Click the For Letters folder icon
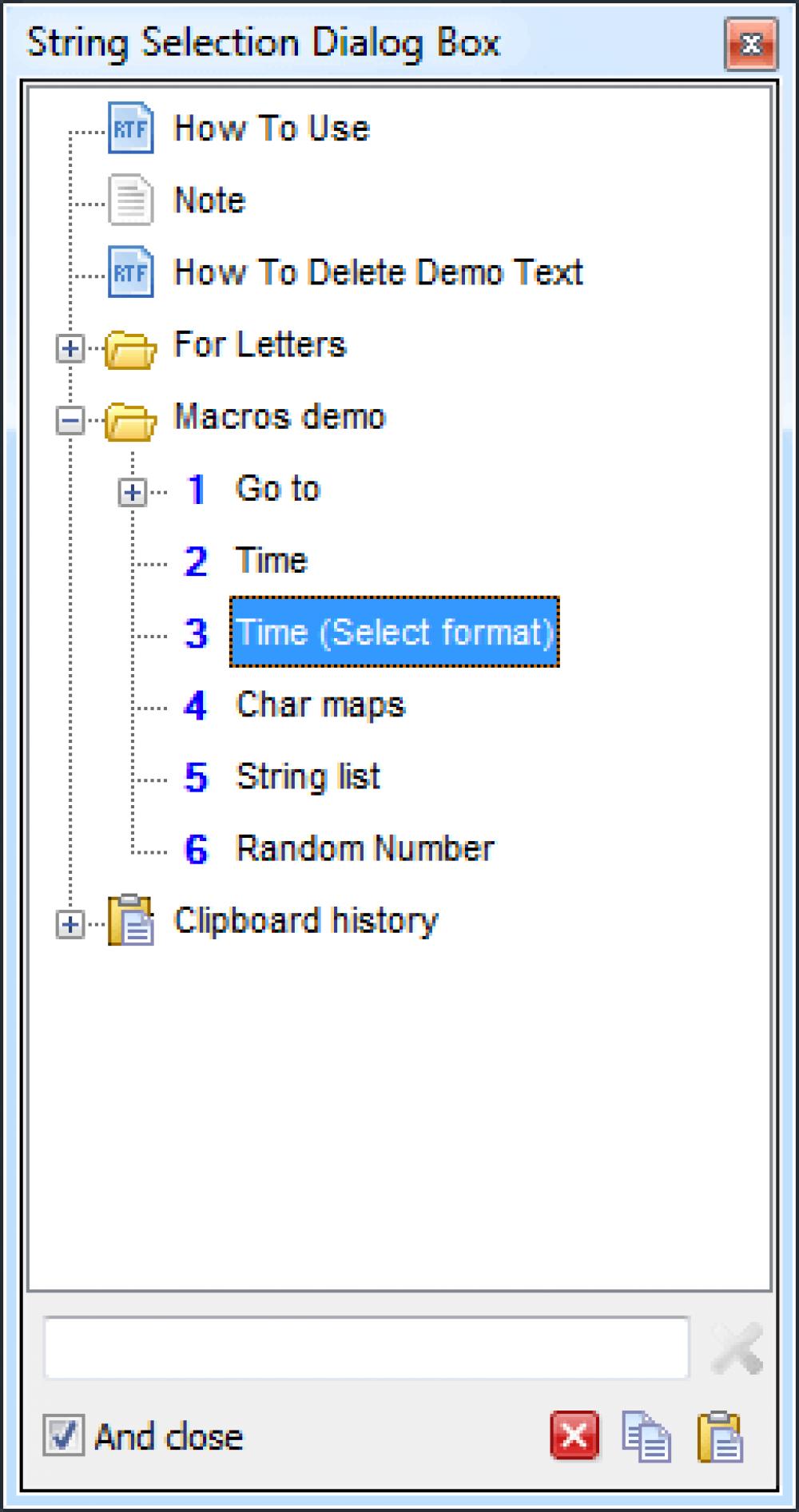Screen dimensions: 799x1512 click(x=132, y=347)
